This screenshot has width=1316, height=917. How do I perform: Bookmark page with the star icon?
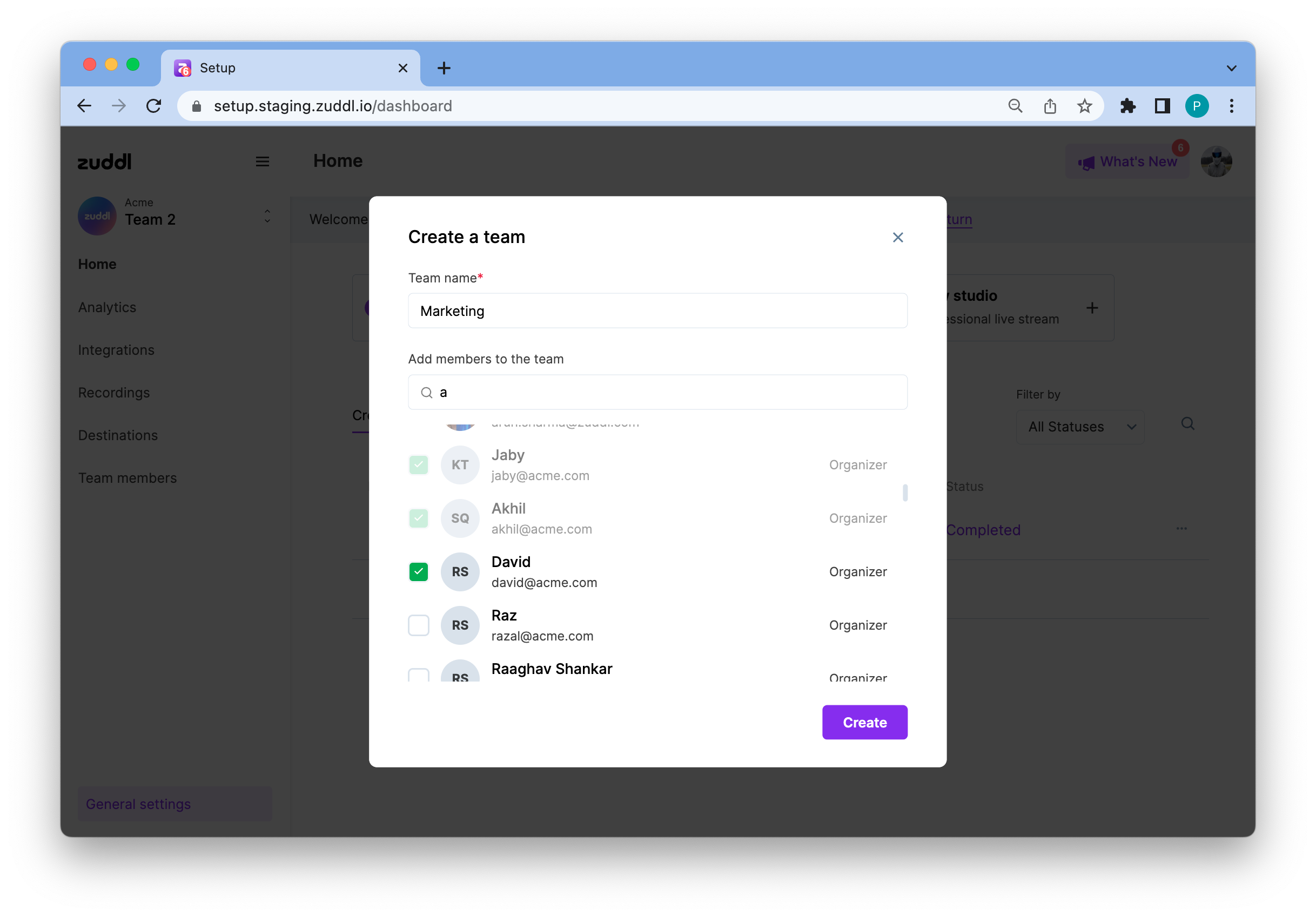1084,106
